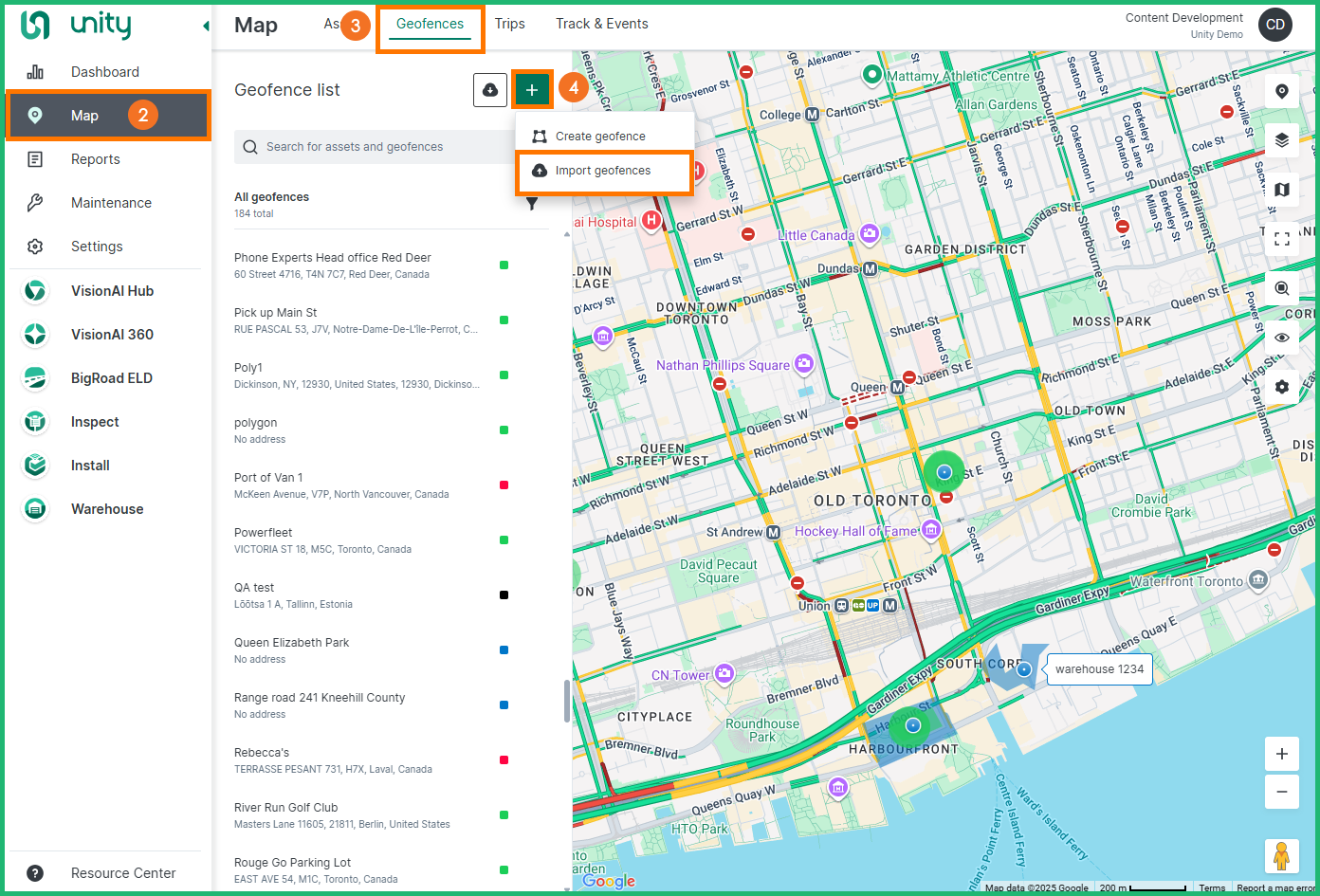Click the download geofences icon button

[489, 90]
